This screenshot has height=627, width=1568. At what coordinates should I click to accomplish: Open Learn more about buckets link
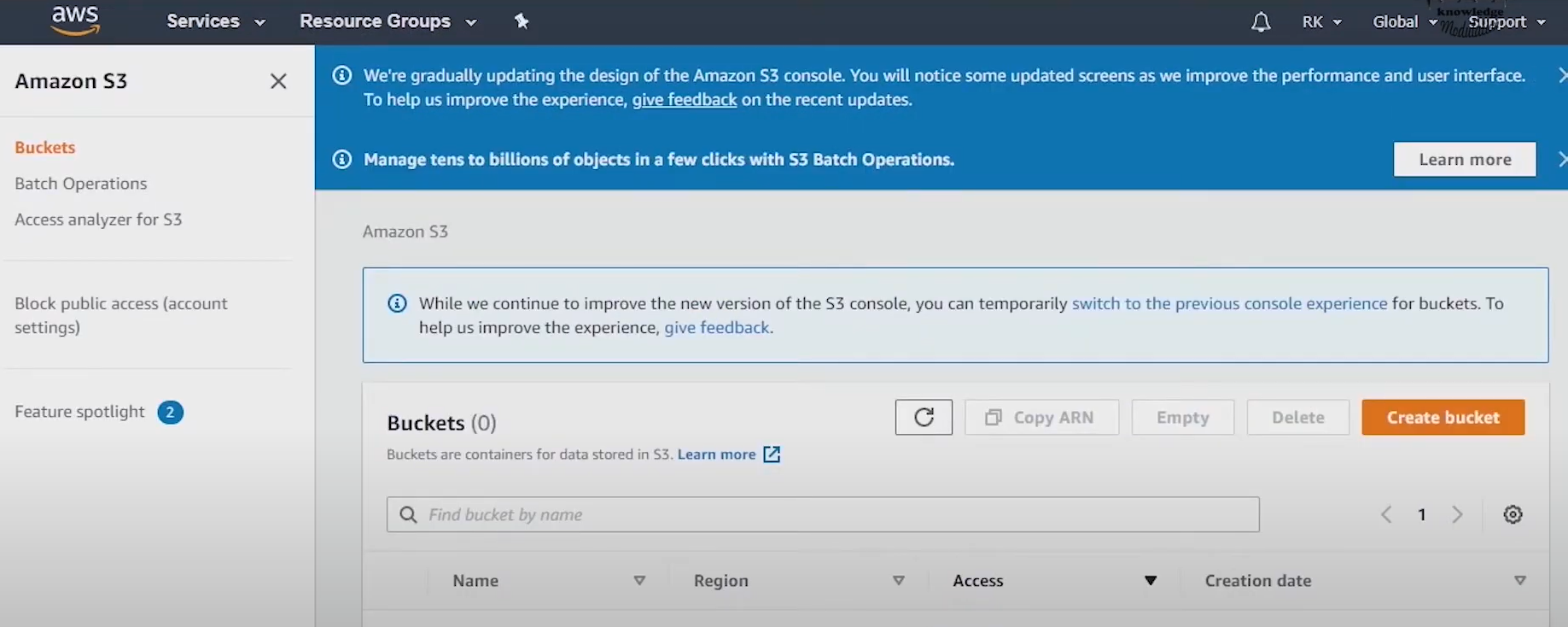(x=716, y=454)
